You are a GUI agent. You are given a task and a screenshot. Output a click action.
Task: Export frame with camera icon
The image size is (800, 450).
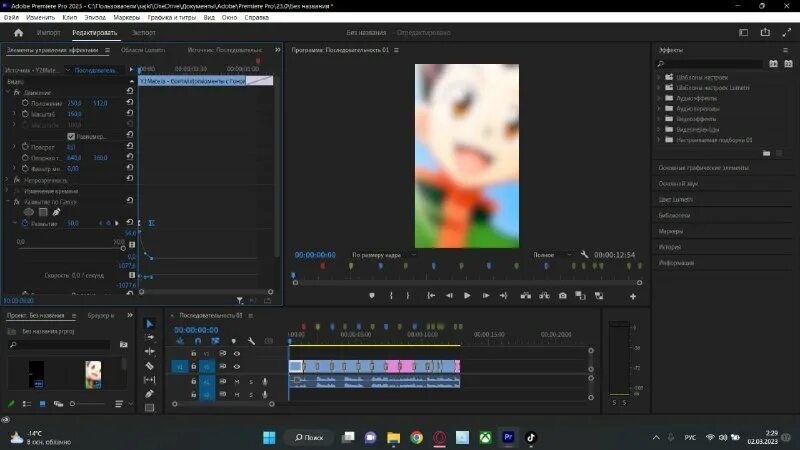pyautogui.click(x=562, y=295)
